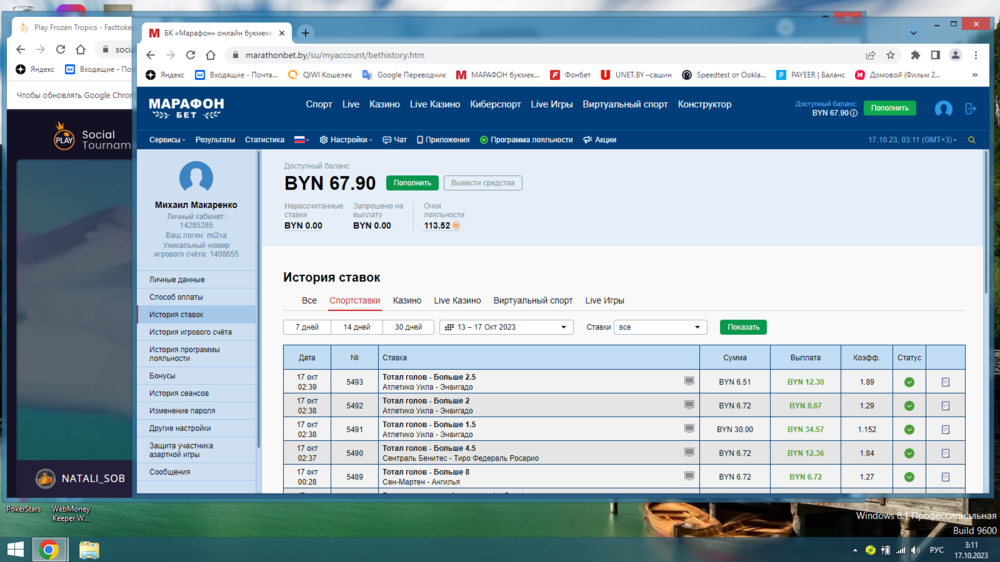1000x562 pixels.
Task: Click the logout icon in header
Action: (x=970, y=108)
